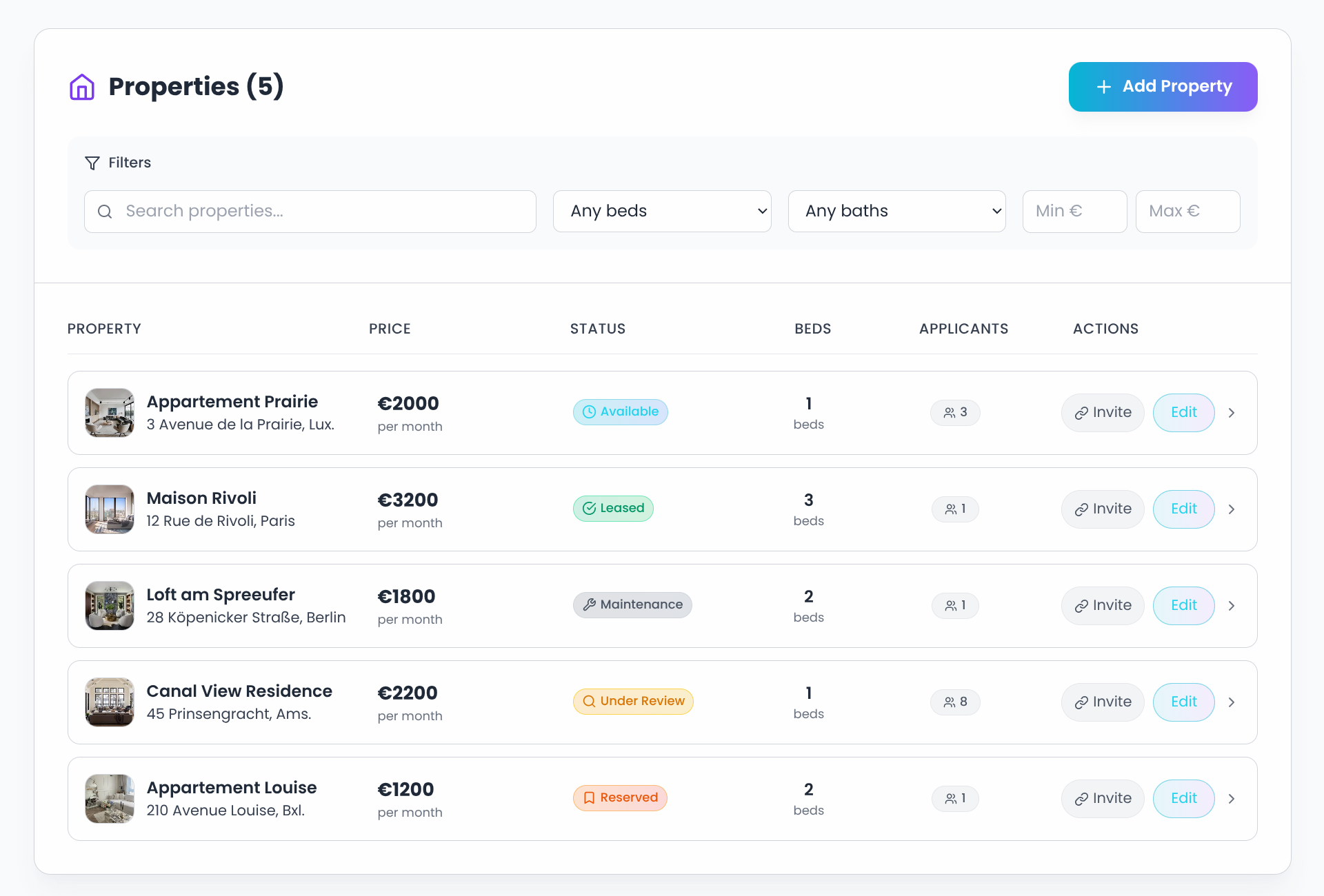Expand the Appartement Louise row chevron
The height and width of the screenshot is (896, 1324).
coord(1232,798)
